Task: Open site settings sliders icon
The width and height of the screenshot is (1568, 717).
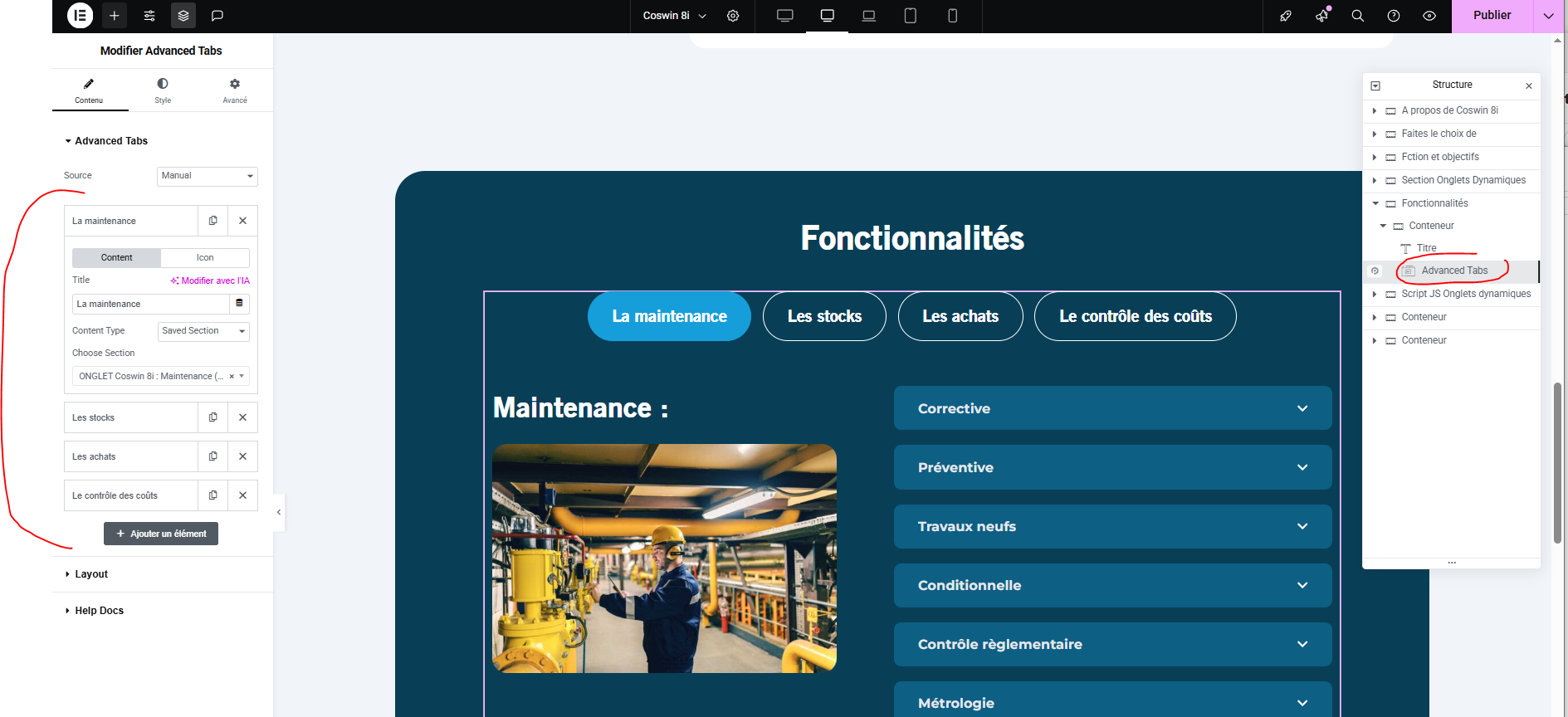Action: click(x=149, y=16)
